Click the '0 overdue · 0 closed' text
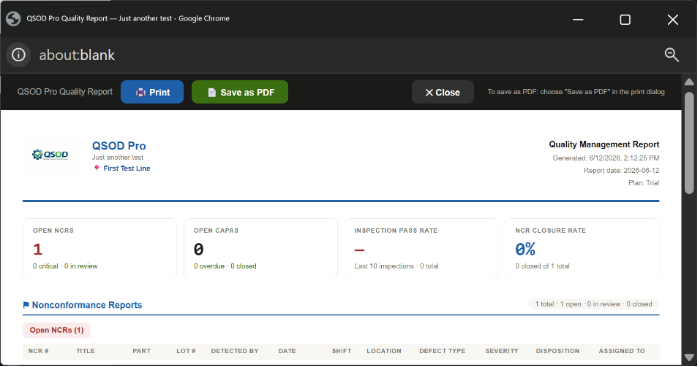Image resolution: width=700 pixels, height=367 pixels. (x=225, y=266)
